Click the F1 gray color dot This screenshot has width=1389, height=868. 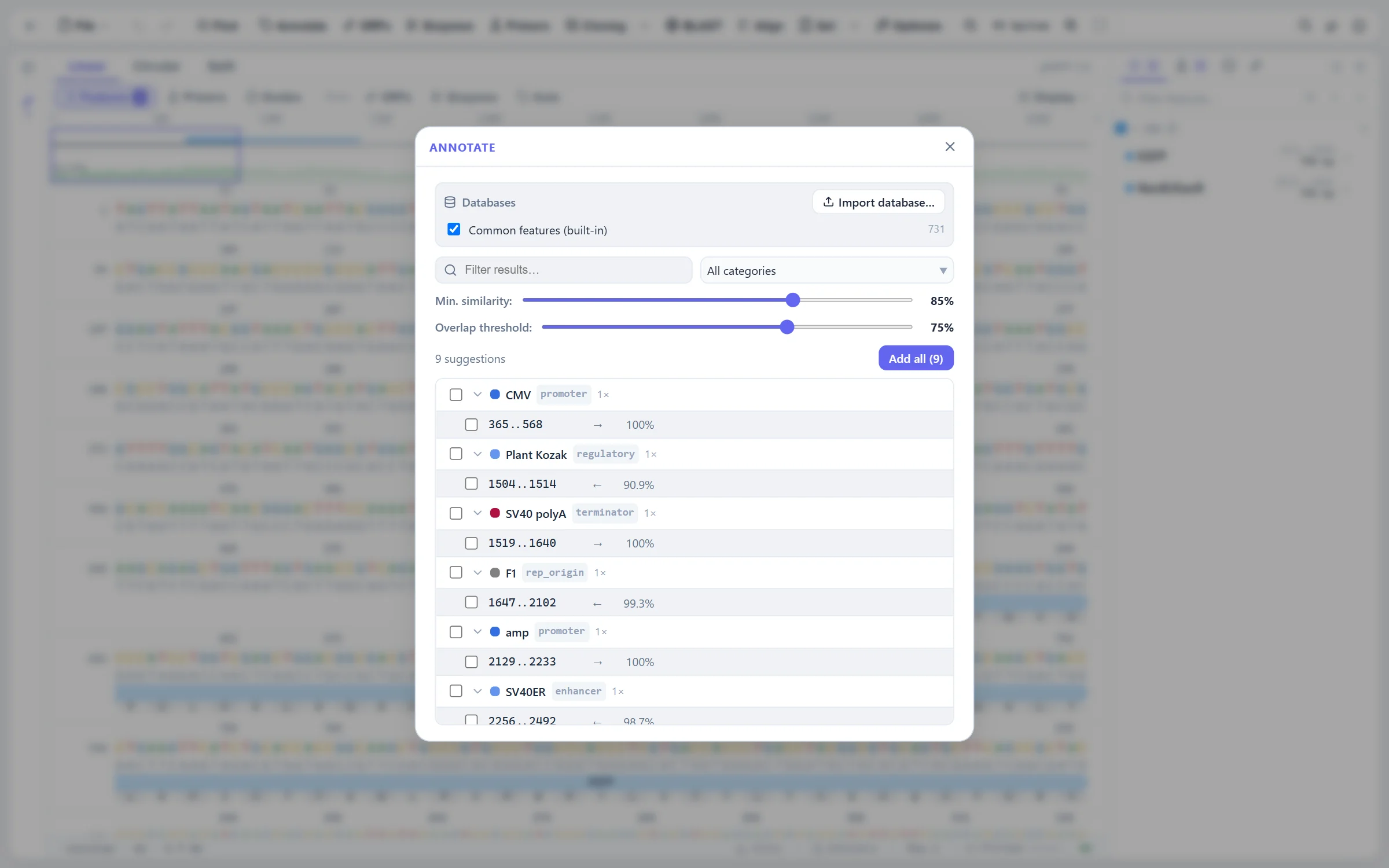coord(495,573)
